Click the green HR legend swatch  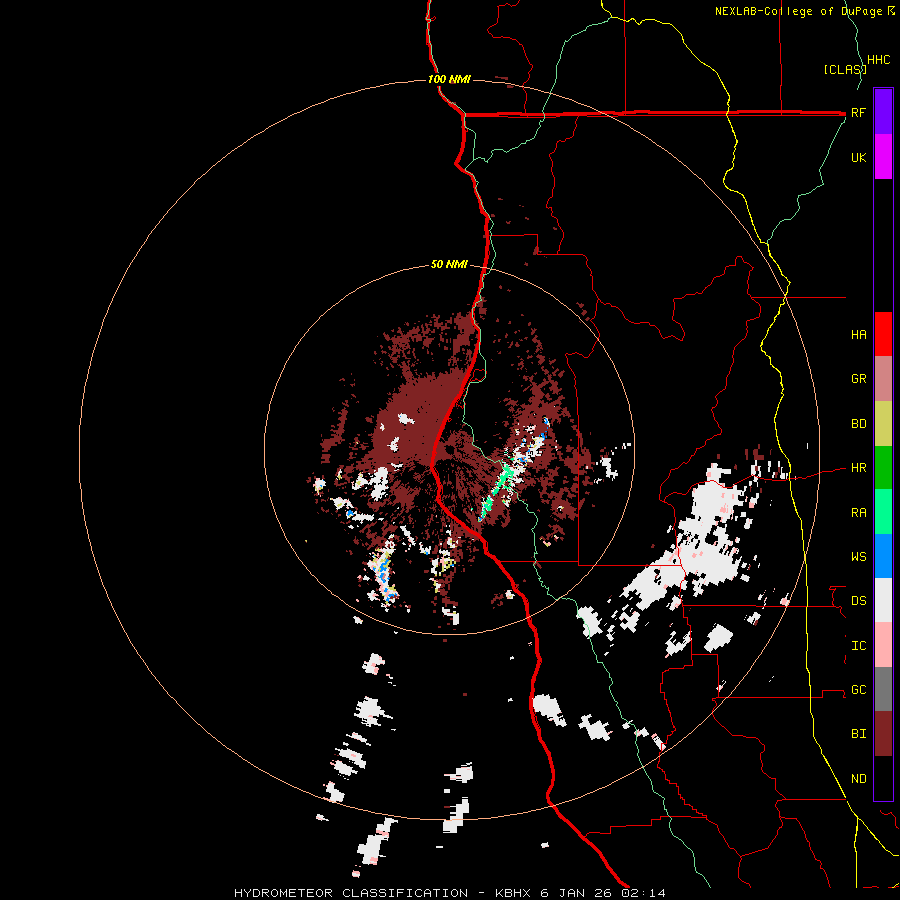click(x=883, y=467)
